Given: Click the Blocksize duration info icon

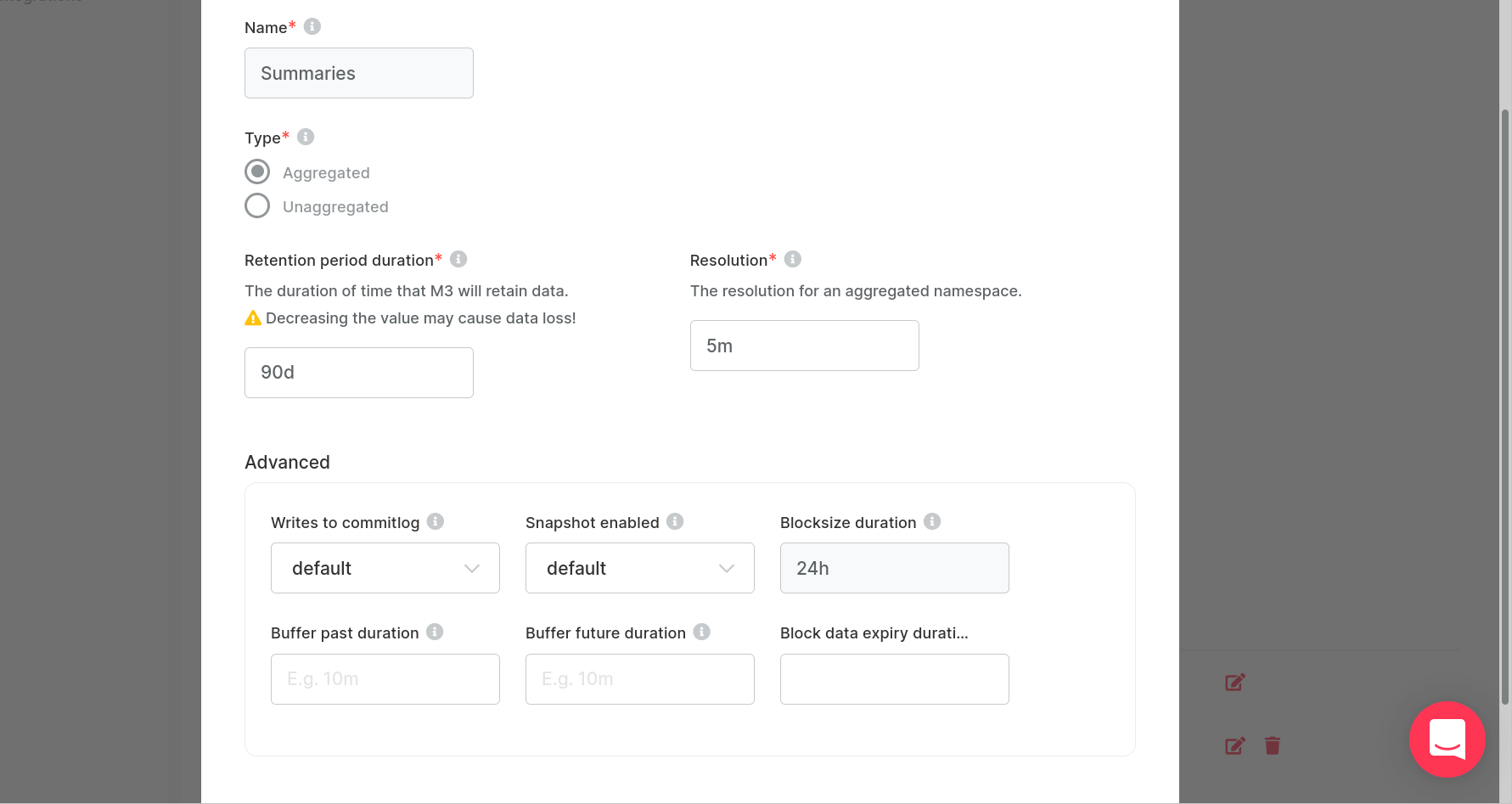Looking at the screenshot, I should click(x=932, y=521).
